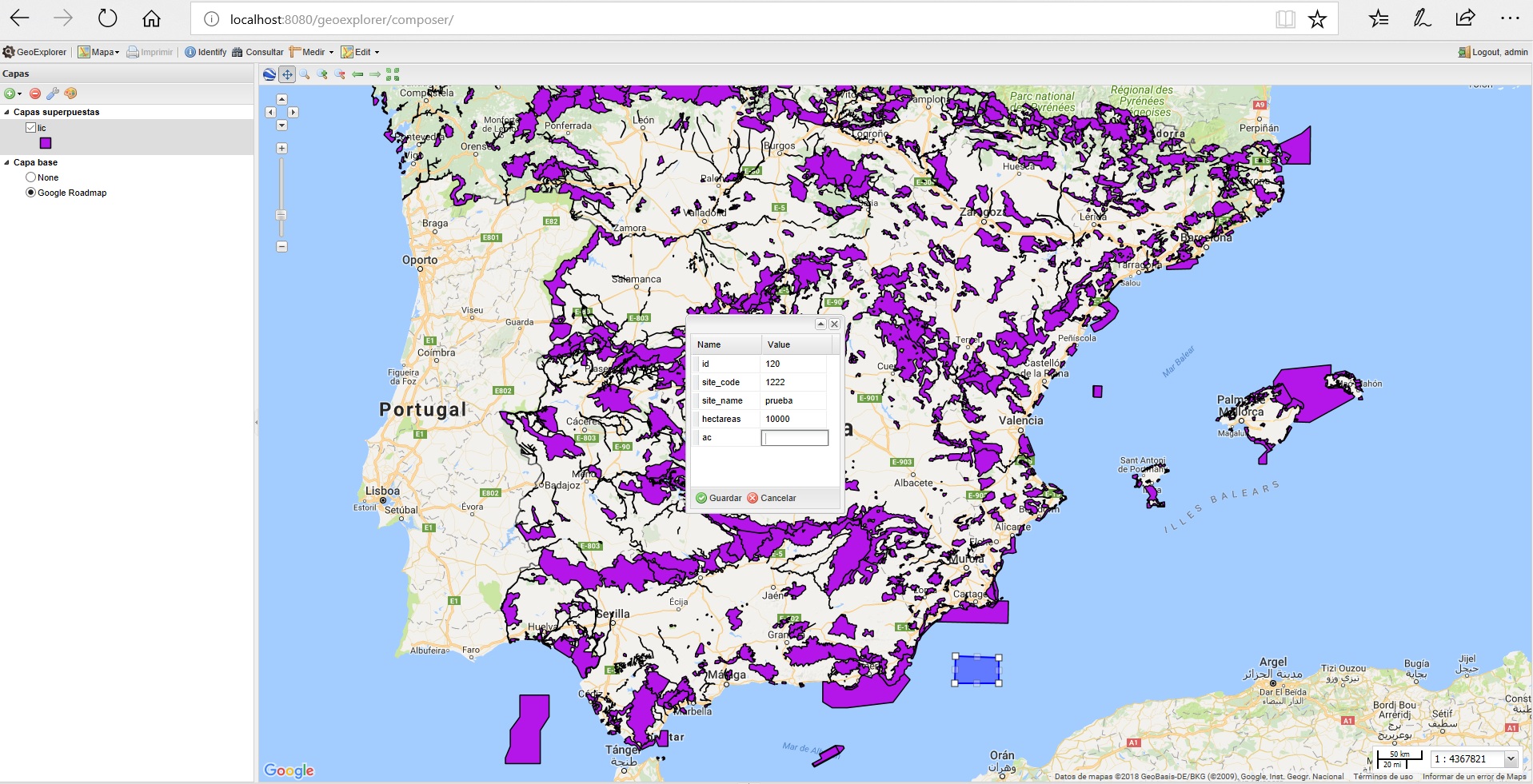Click Logout, admin
Screen dimensions: 1533x784
1493,52
